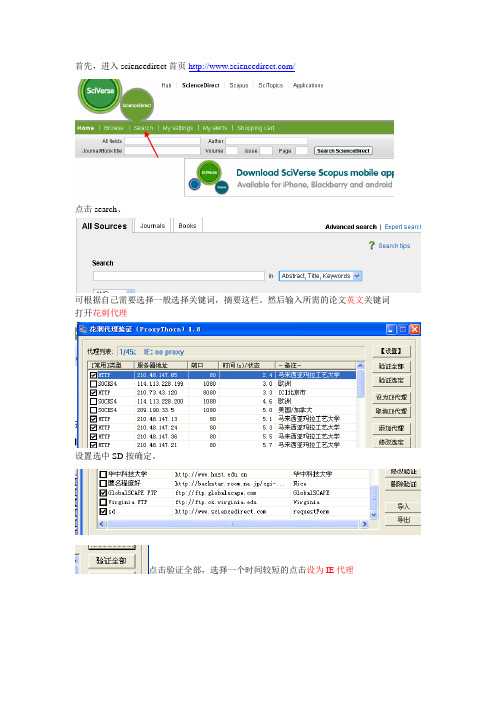Toggle the GlobalSCAPE FTP checkbox
The image size is (496, 702).
(x=103, y=492)
